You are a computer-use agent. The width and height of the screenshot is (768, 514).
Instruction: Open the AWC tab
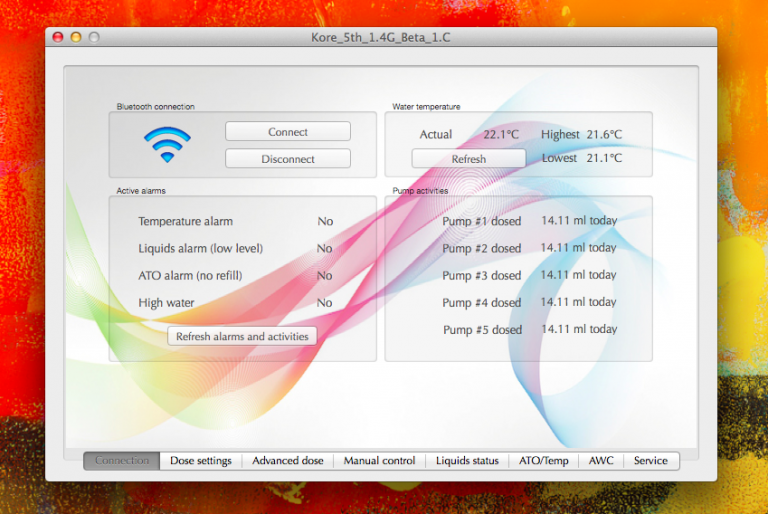coord(601,461)
